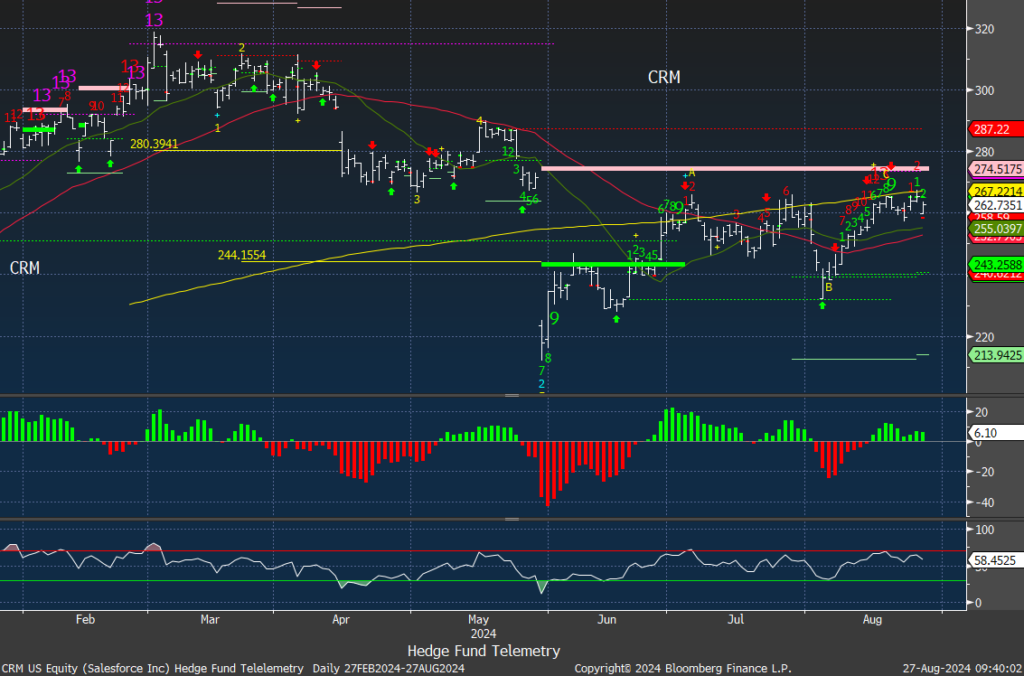Screen dimensions: 1024x676
Task: Click the large green 9 near June low
Action: pos(554,319)
